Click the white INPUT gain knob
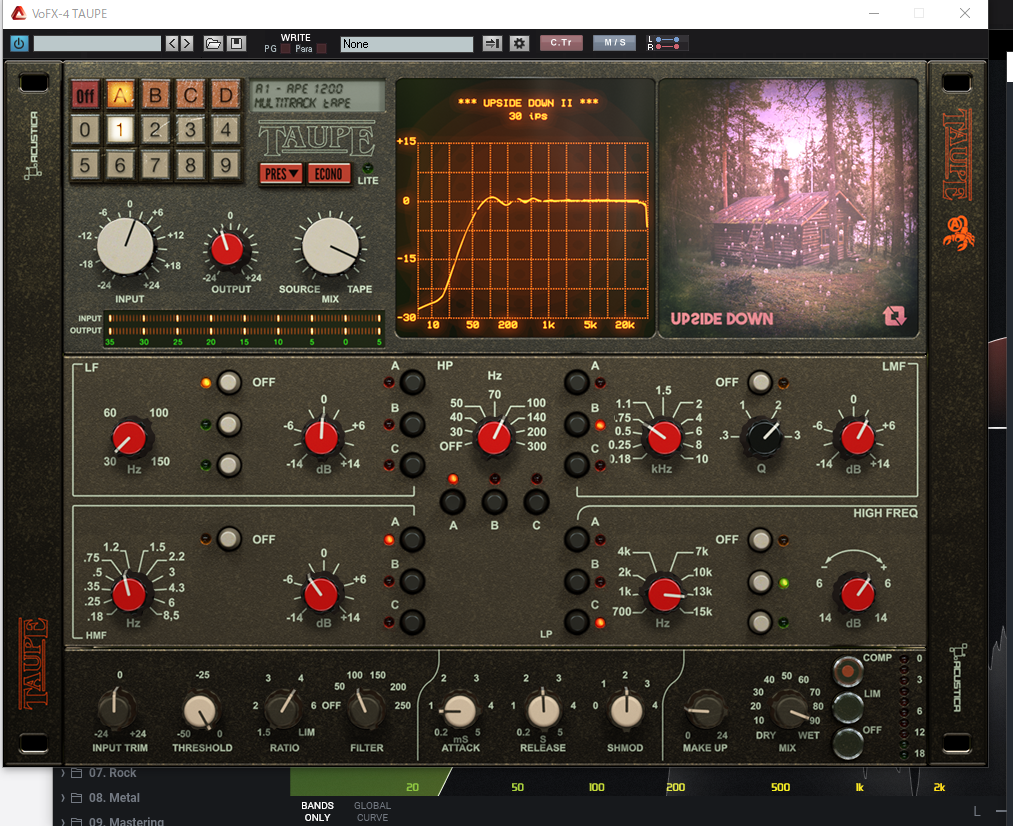 [x=125, y=246]
